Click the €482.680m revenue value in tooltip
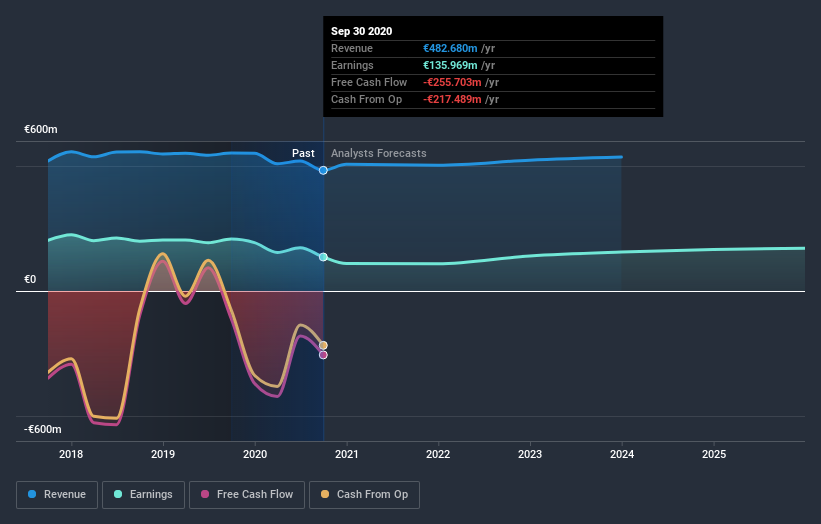This screenshot has height=524, width=821. pyautogui.click(x=450, y=48)
